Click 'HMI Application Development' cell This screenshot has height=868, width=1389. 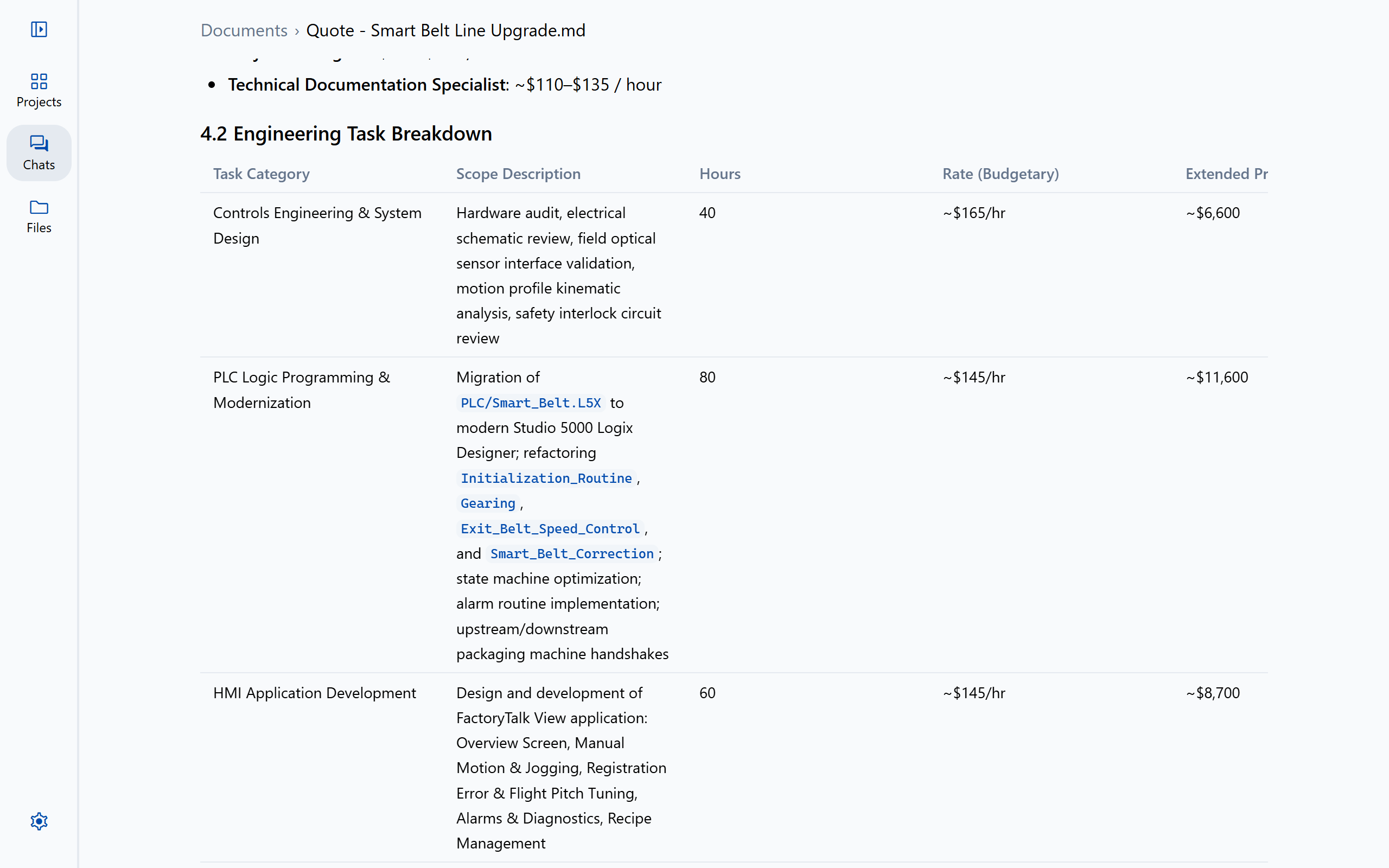(x=315, y=693)
